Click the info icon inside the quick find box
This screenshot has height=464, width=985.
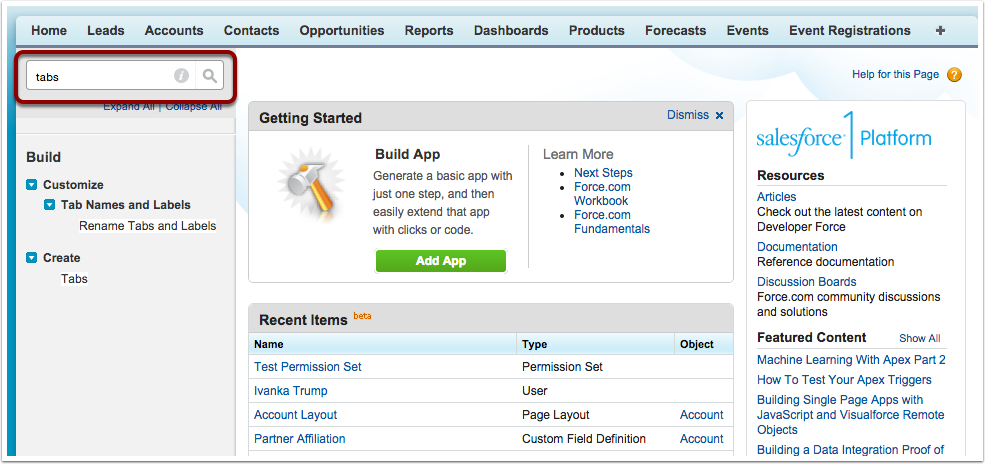pos(181,76)
